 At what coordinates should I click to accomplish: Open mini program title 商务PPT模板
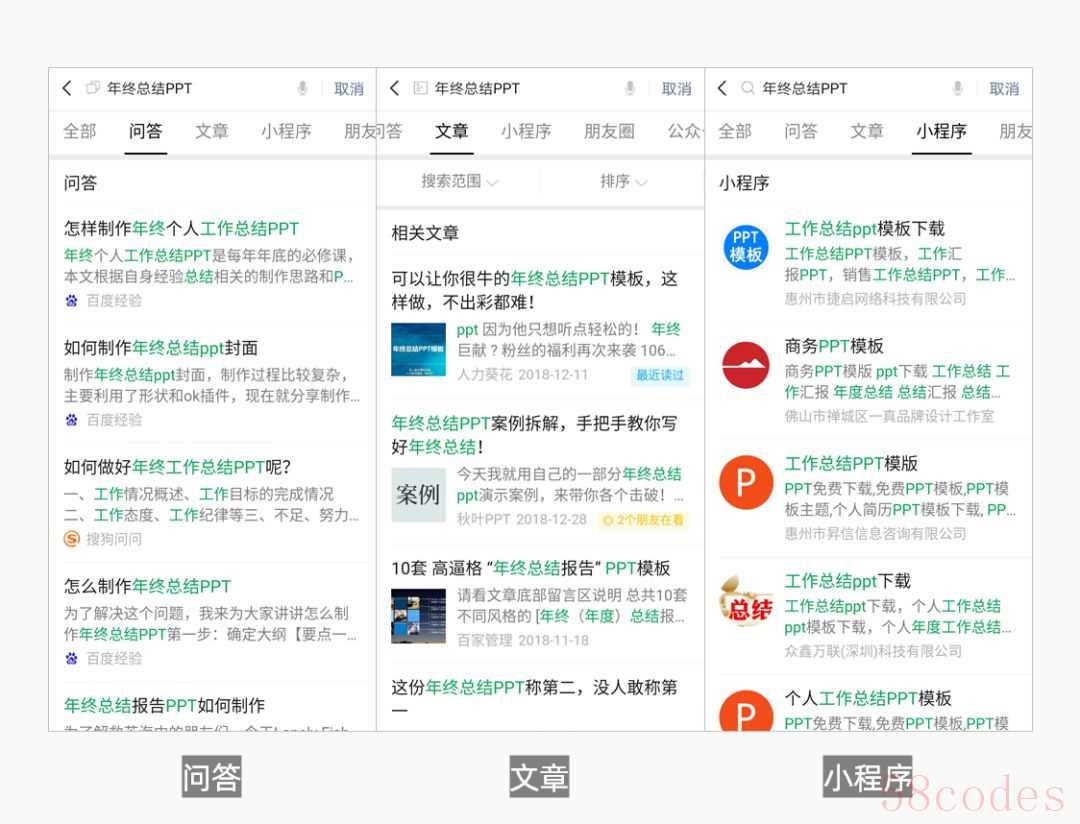pyautogui.click(x=833, y=346)
